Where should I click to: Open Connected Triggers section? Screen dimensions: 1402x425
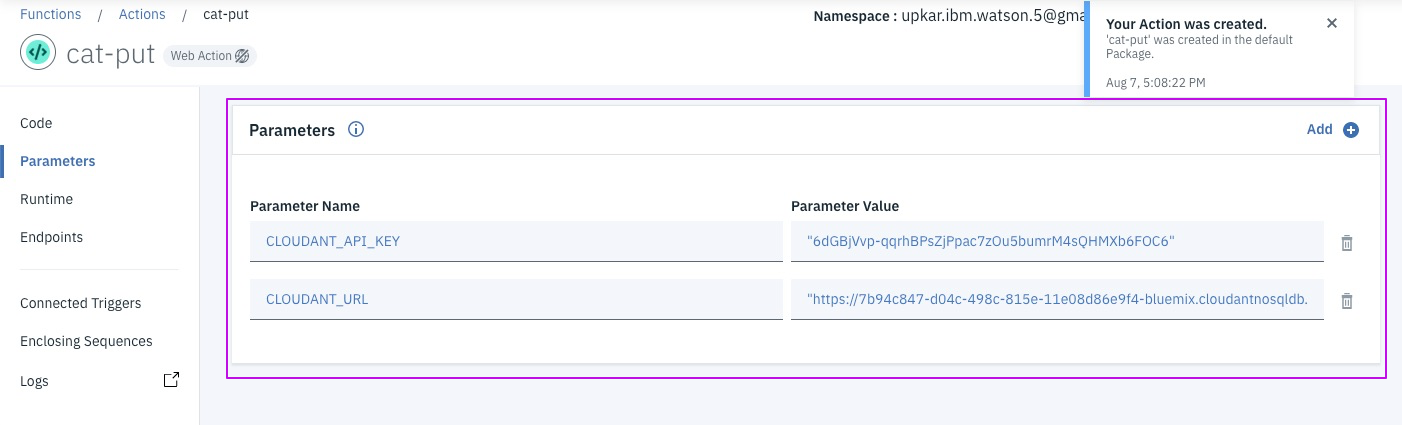click(80, 303)
